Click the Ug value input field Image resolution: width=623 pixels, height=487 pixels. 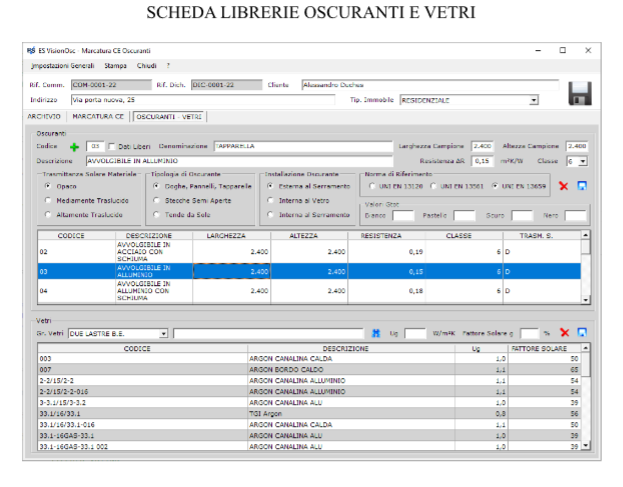[x=415, y=333]
